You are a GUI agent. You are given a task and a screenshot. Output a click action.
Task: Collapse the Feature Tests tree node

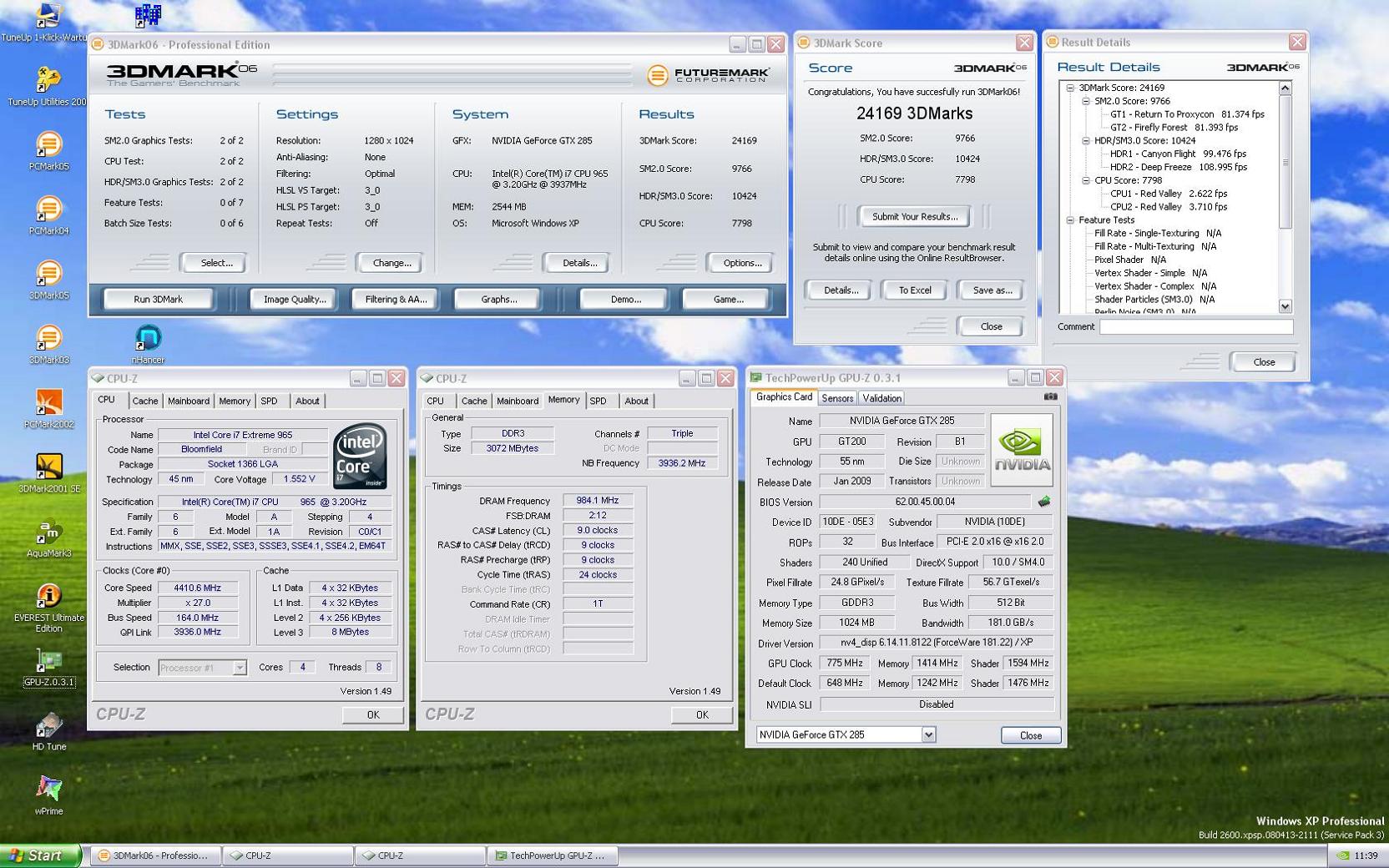pos(1070,220)
